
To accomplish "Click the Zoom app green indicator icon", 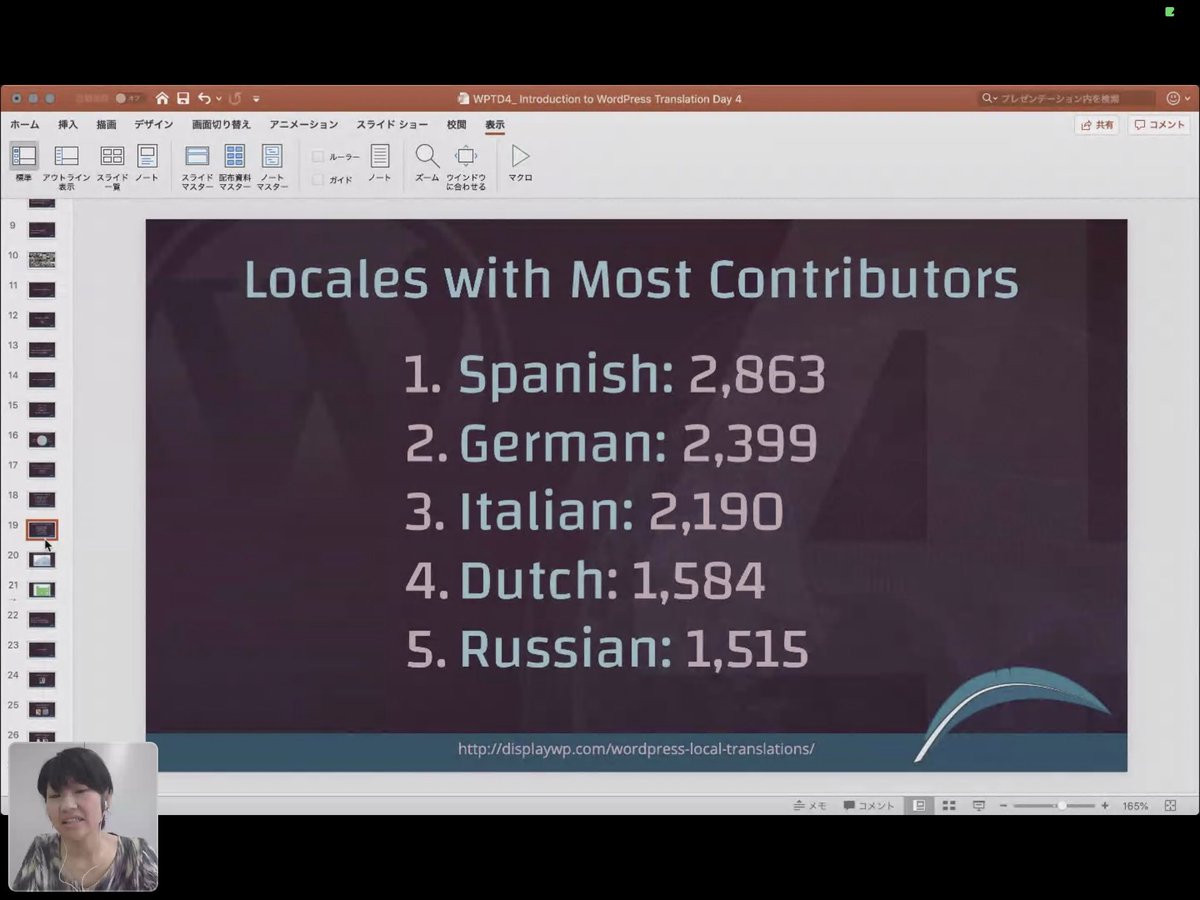I will [1169, 12].
